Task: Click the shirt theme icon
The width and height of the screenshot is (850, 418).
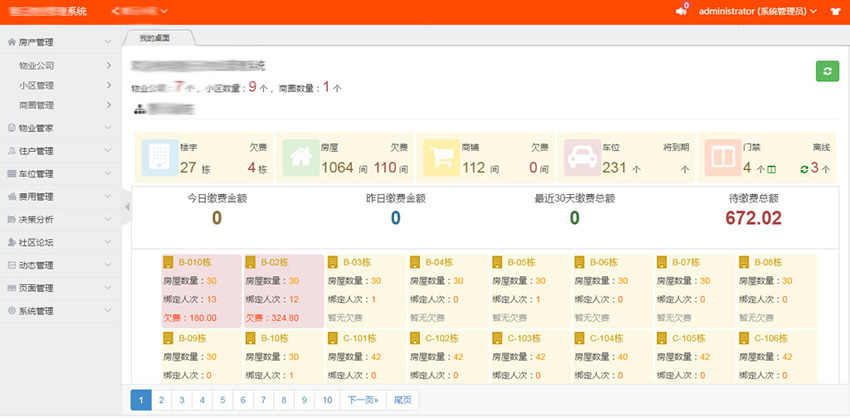Action: 835,11
